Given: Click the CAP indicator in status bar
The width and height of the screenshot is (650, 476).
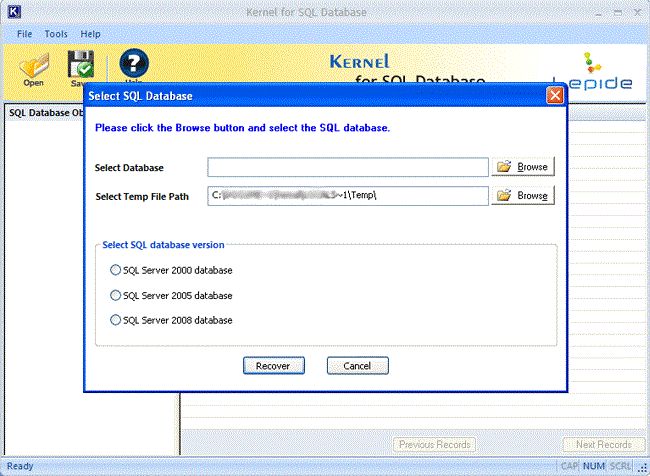Looking at the screenshot, I should tap(570, 466).
